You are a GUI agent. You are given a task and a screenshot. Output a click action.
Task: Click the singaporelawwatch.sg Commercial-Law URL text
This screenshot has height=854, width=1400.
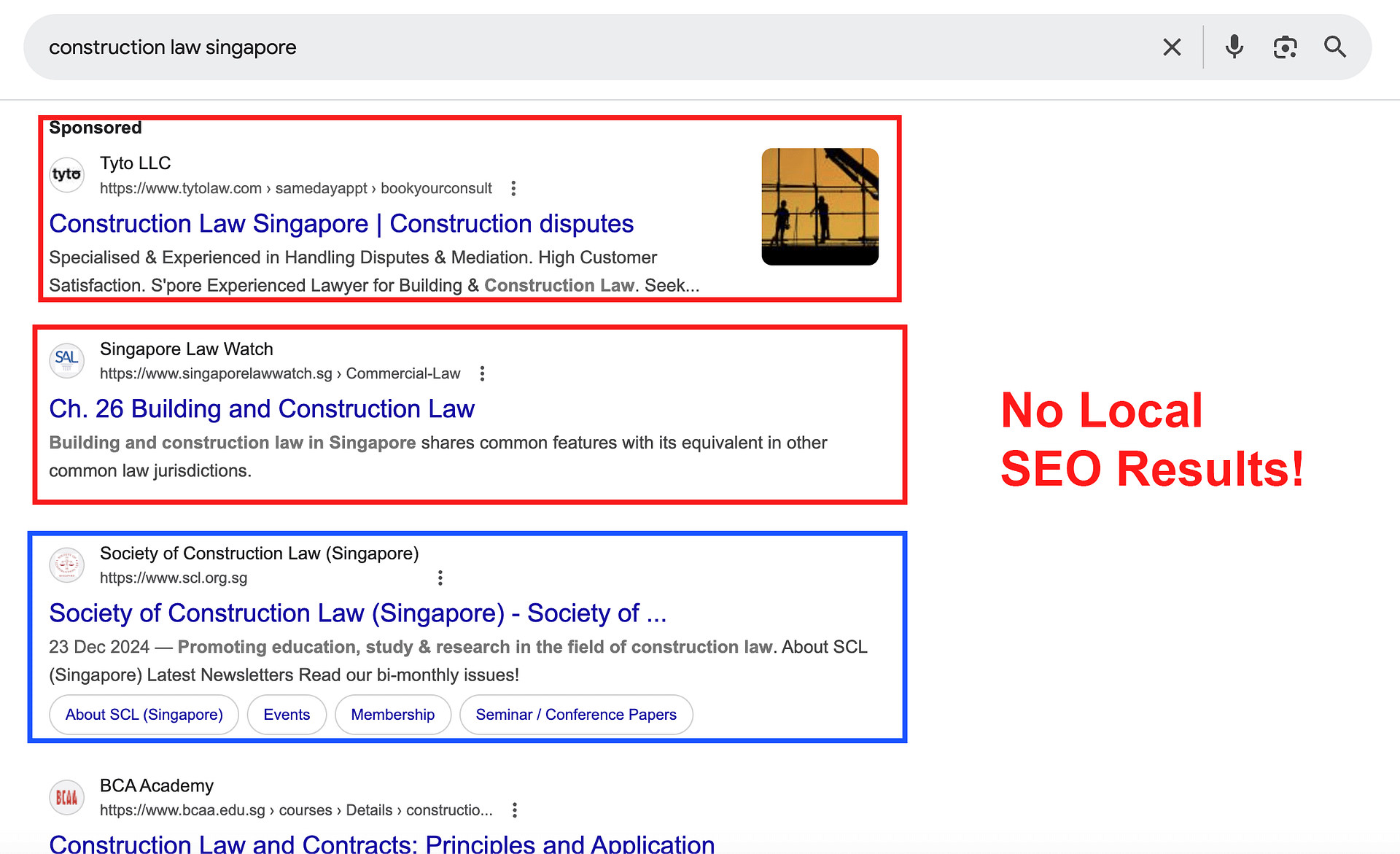click(280, 373)
